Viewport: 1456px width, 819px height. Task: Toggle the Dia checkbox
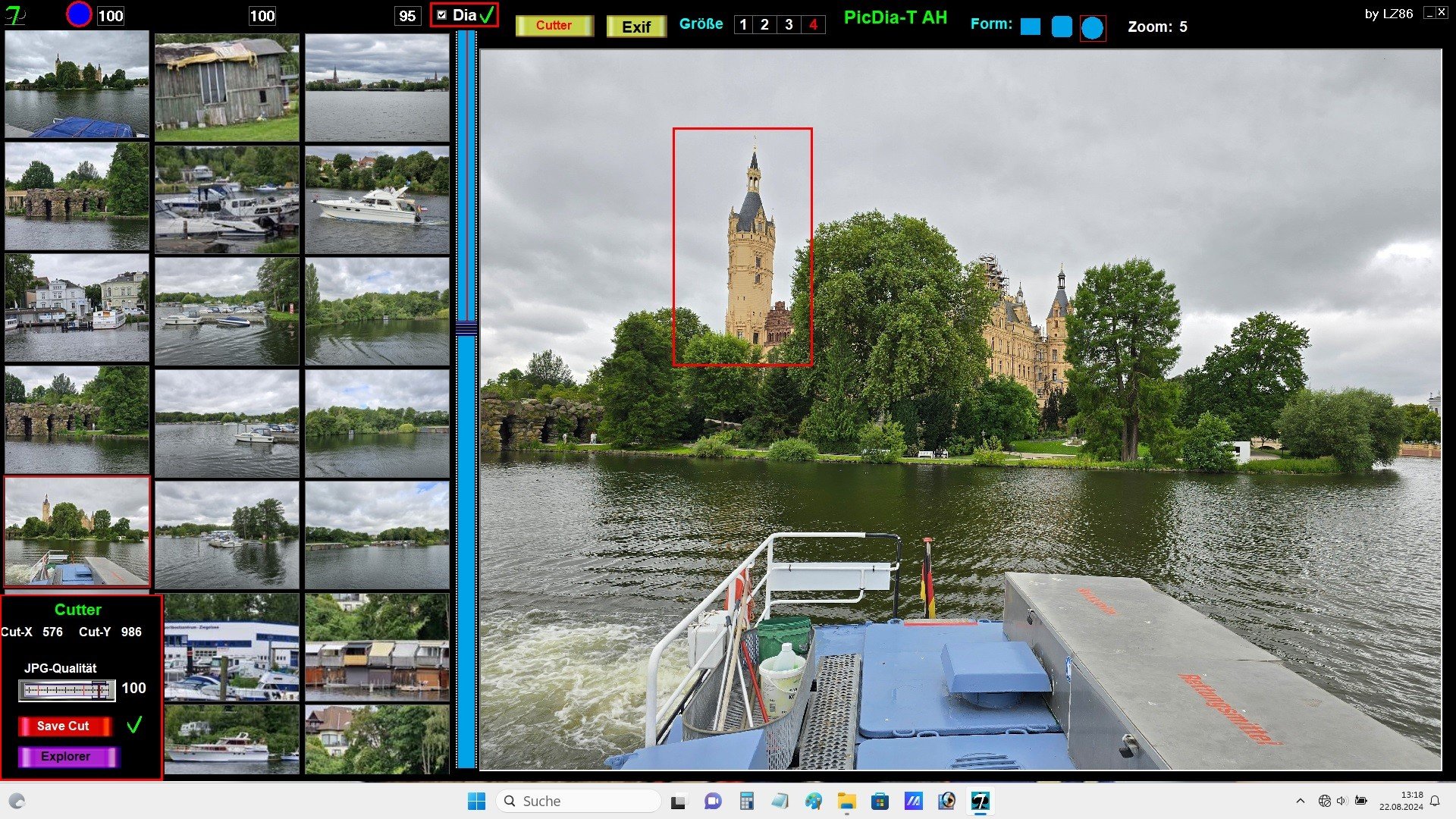pos(442,15)
